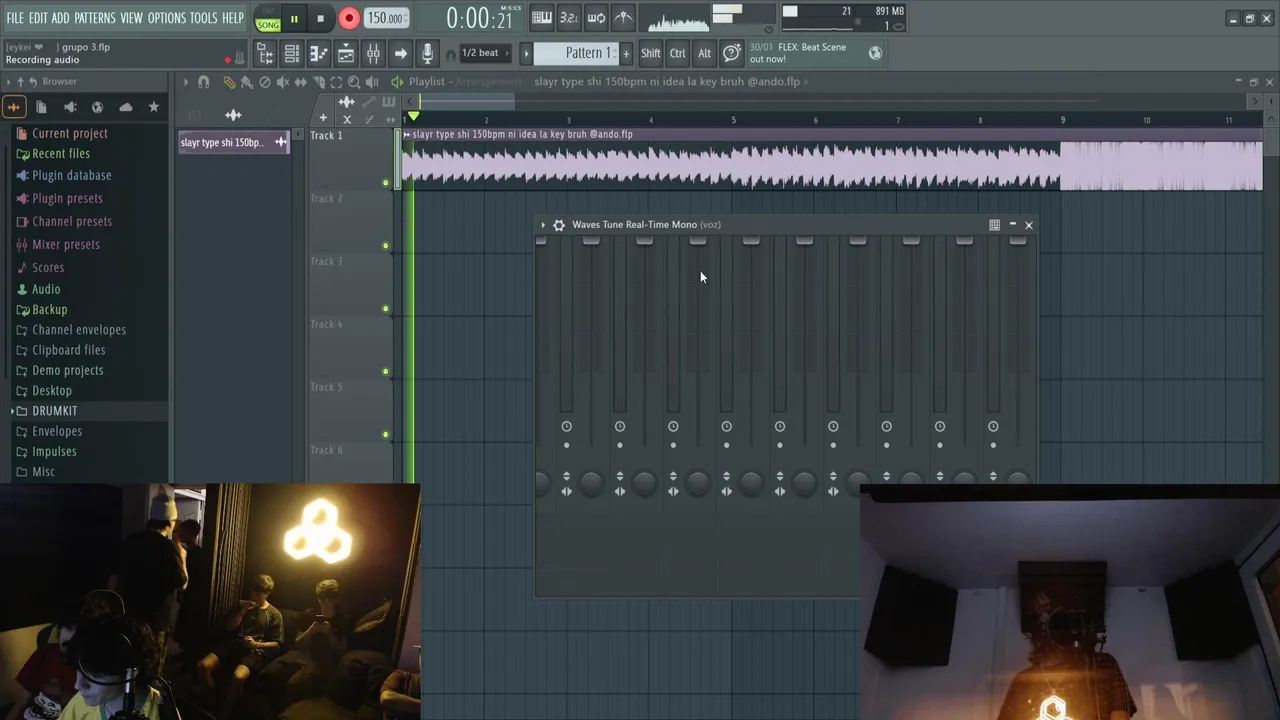Open the channel rack icon

click(x=292, y=54)
